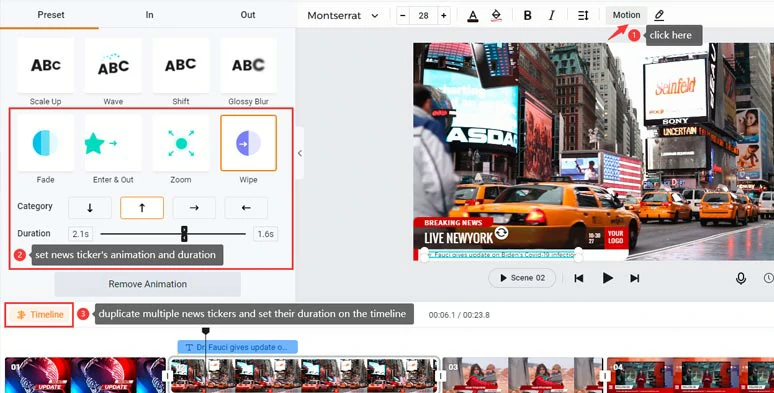Select scene 01 thumbnail in storyboard
Viewport: 774px width, 393px height.
(x=85, y=375)
